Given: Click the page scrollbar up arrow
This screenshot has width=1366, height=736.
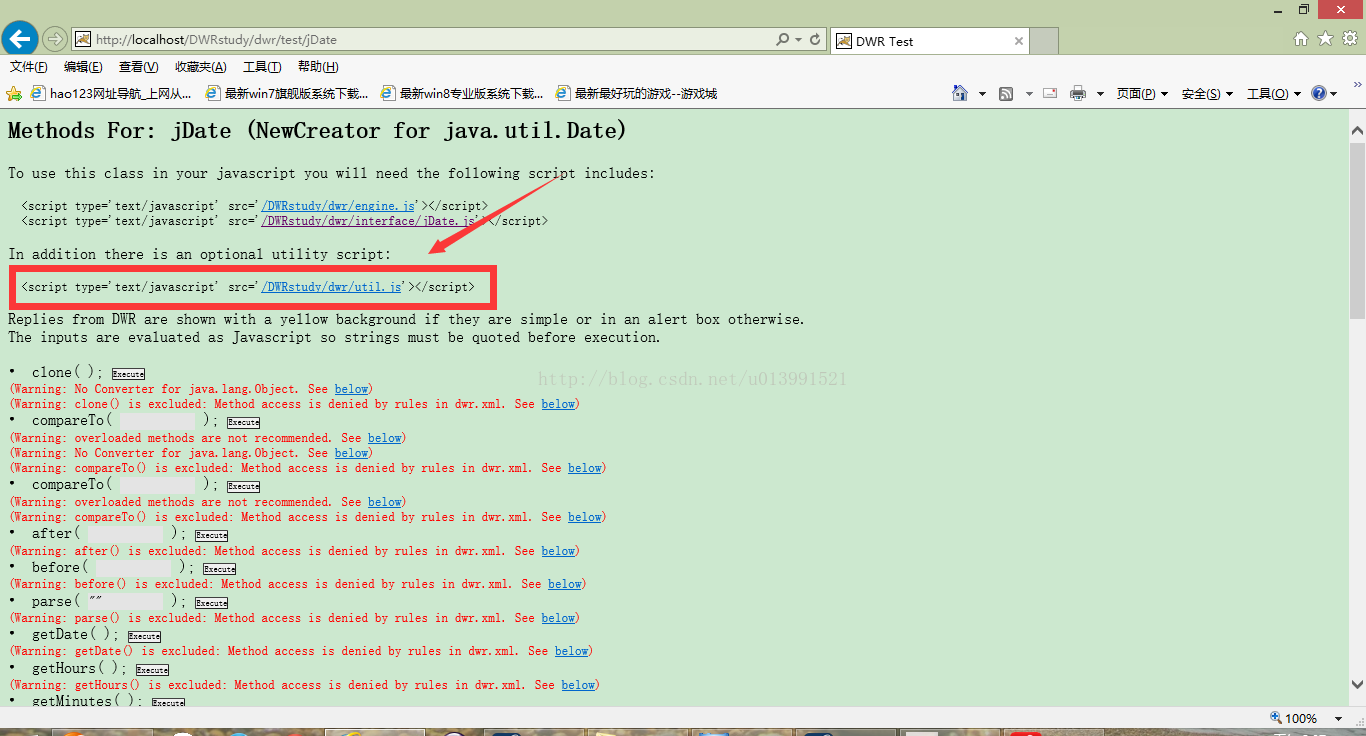Looking at the screenshot, I should click(1357, 130).
